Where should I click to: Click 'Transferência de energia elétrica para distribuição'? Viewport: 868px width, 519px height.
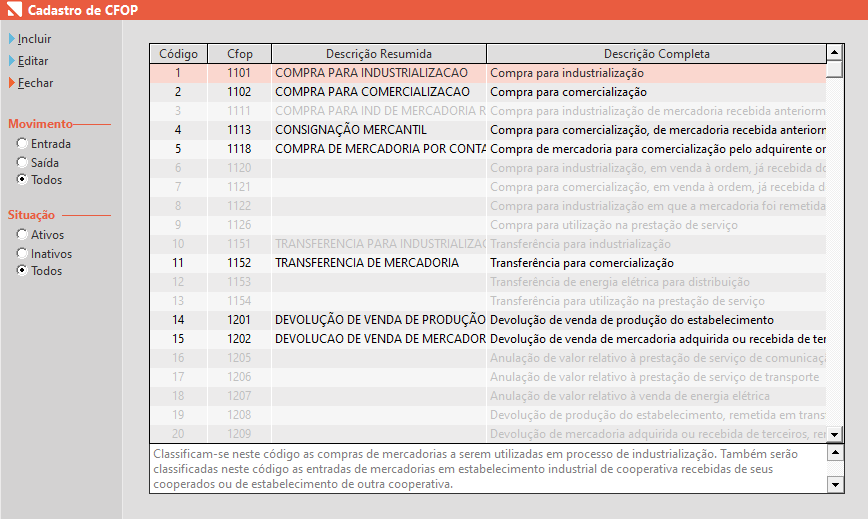(x=620, y=282)
